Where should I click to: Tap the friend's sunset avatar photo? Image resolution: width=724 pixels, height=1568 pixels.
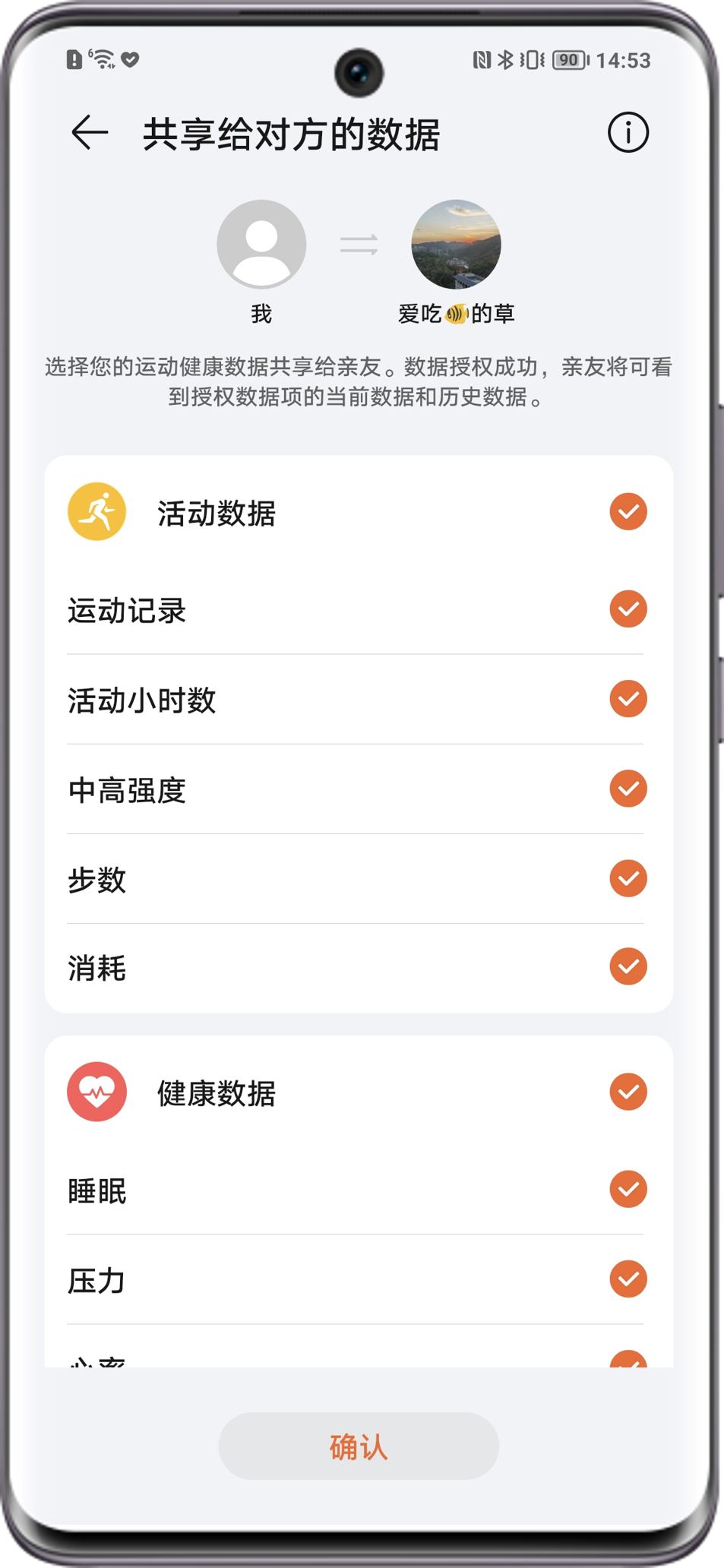[x=456, y=244]
